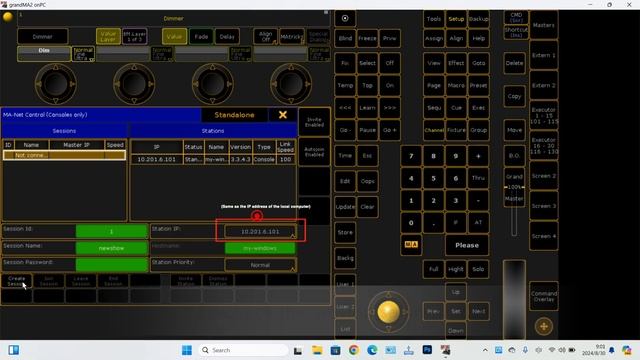Click the Command Overlay button
The width and height of the screenshot is (640, 360).
(544, 296)
